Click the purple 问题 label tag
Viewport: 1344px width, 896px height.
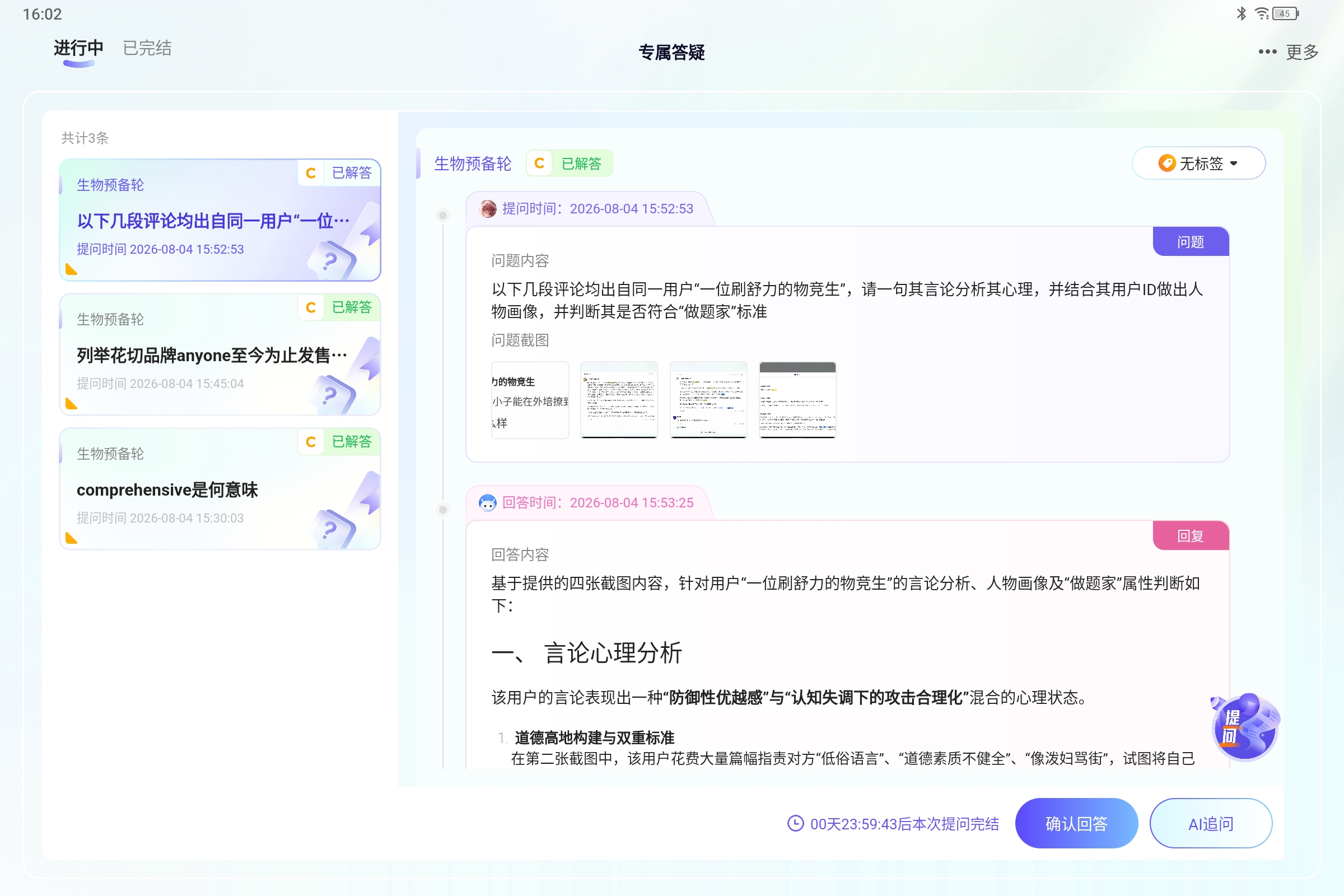point(1191,242)
